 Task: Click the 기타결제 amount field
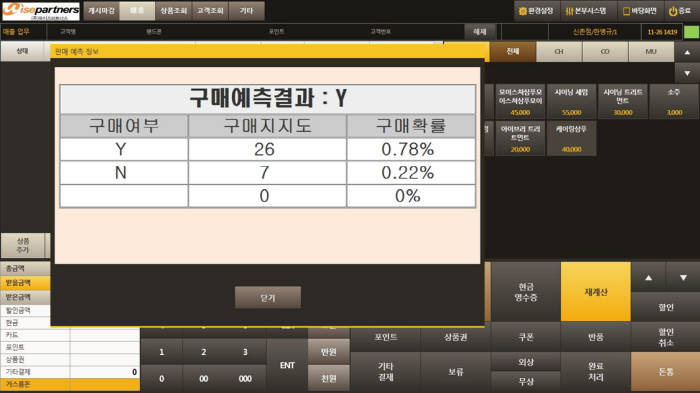(104, 372)
